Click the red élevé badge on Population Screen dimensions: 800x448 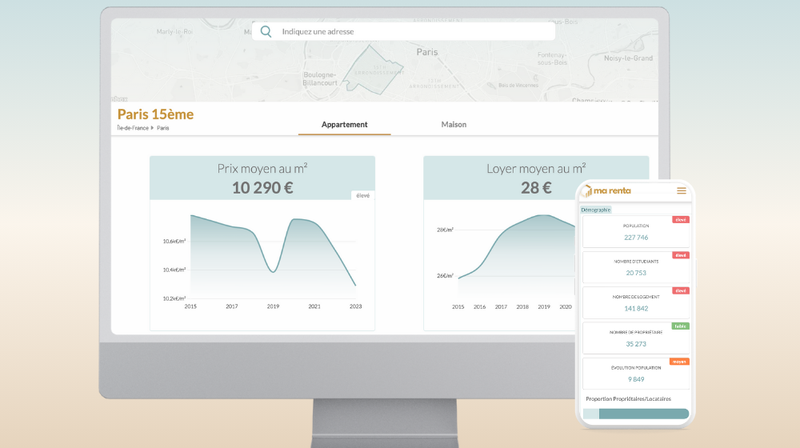(680, 220)
